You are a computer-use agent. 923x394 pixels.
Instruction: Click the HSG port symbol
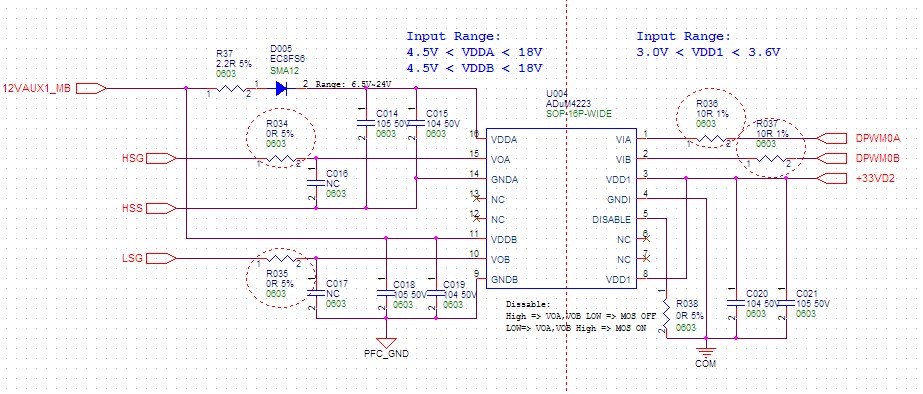click(x=161, y=158)
